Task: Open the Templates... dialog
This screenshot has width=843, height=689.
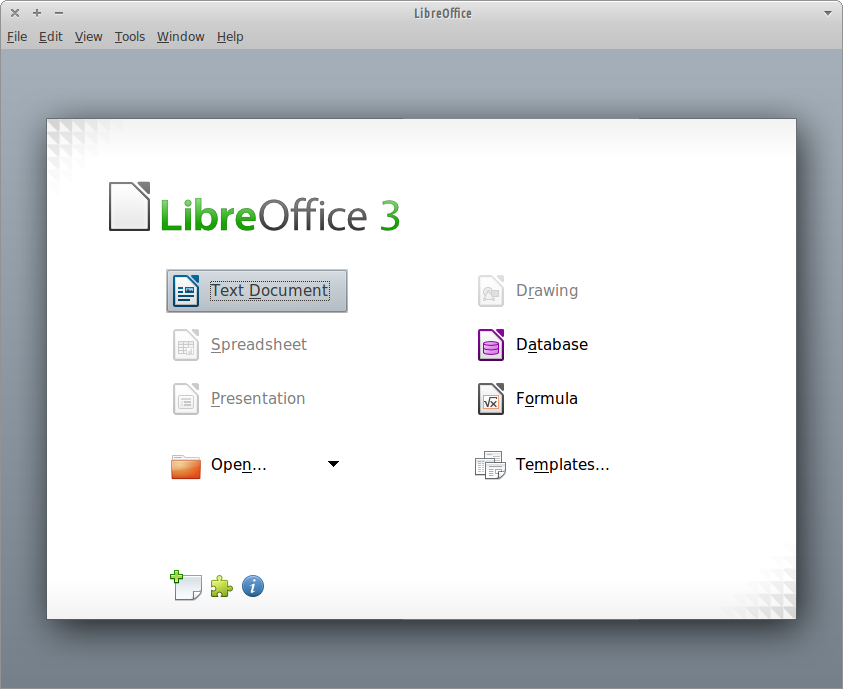Action: coord(562,464)
